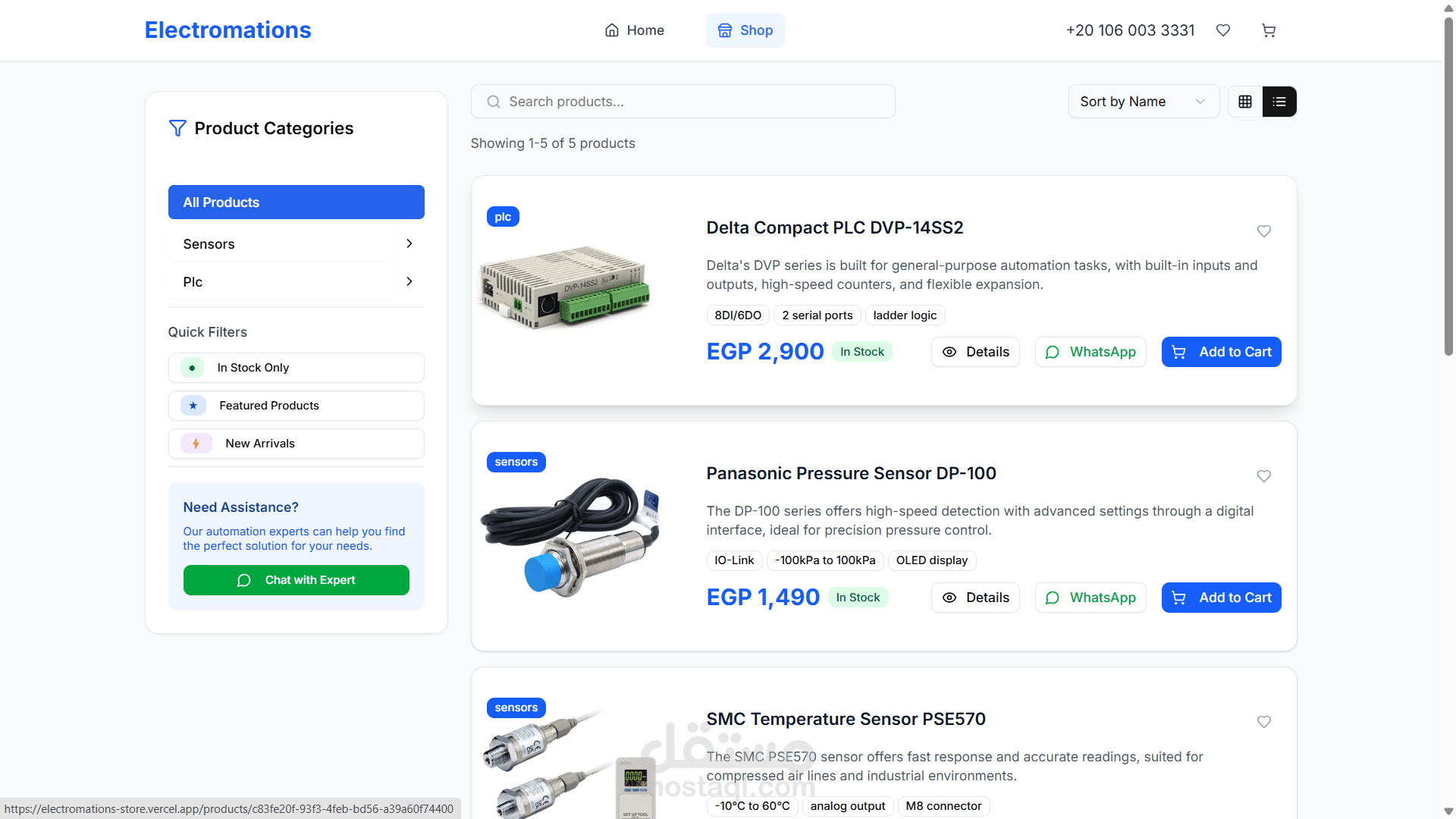Expand the Plc category chevron
Screen dimensions: 1456x819
pos(409,281)
